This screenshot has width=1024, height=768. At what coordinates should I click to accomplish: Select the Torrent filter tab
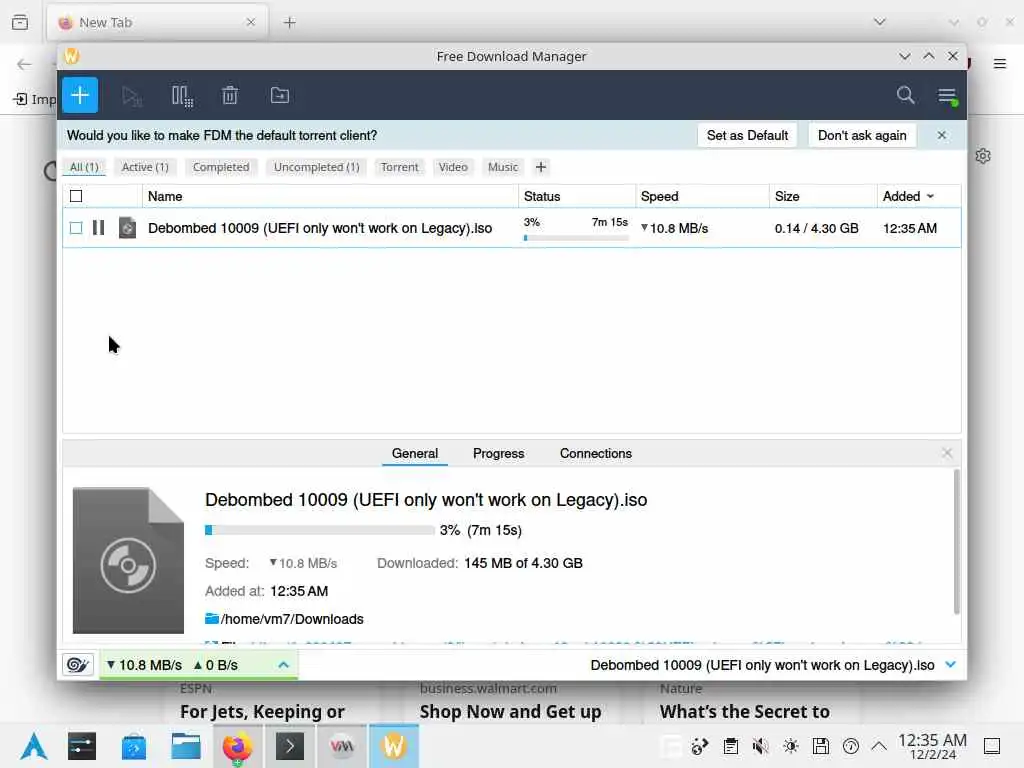pyautogui.click(x=400, y=167)
